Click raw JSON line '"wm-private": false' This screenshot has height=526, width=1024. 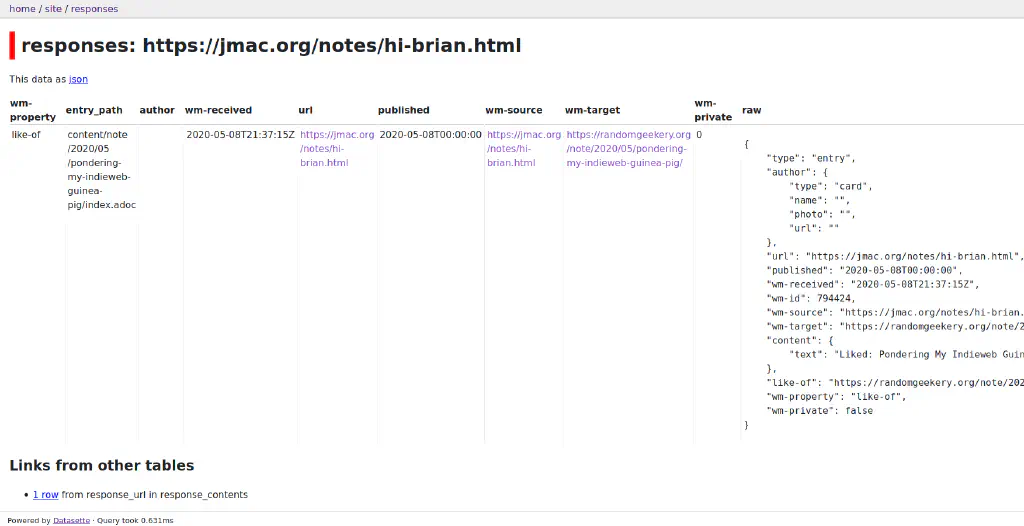pyautogui.click(x=819, y=410)
